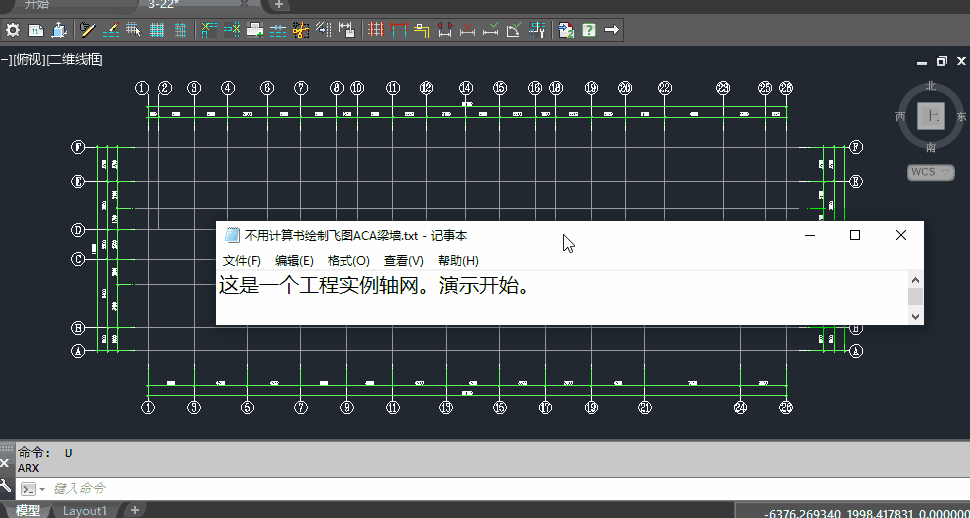
Task: Restore the drawing viewport window
Action: (x=942, y=61)
